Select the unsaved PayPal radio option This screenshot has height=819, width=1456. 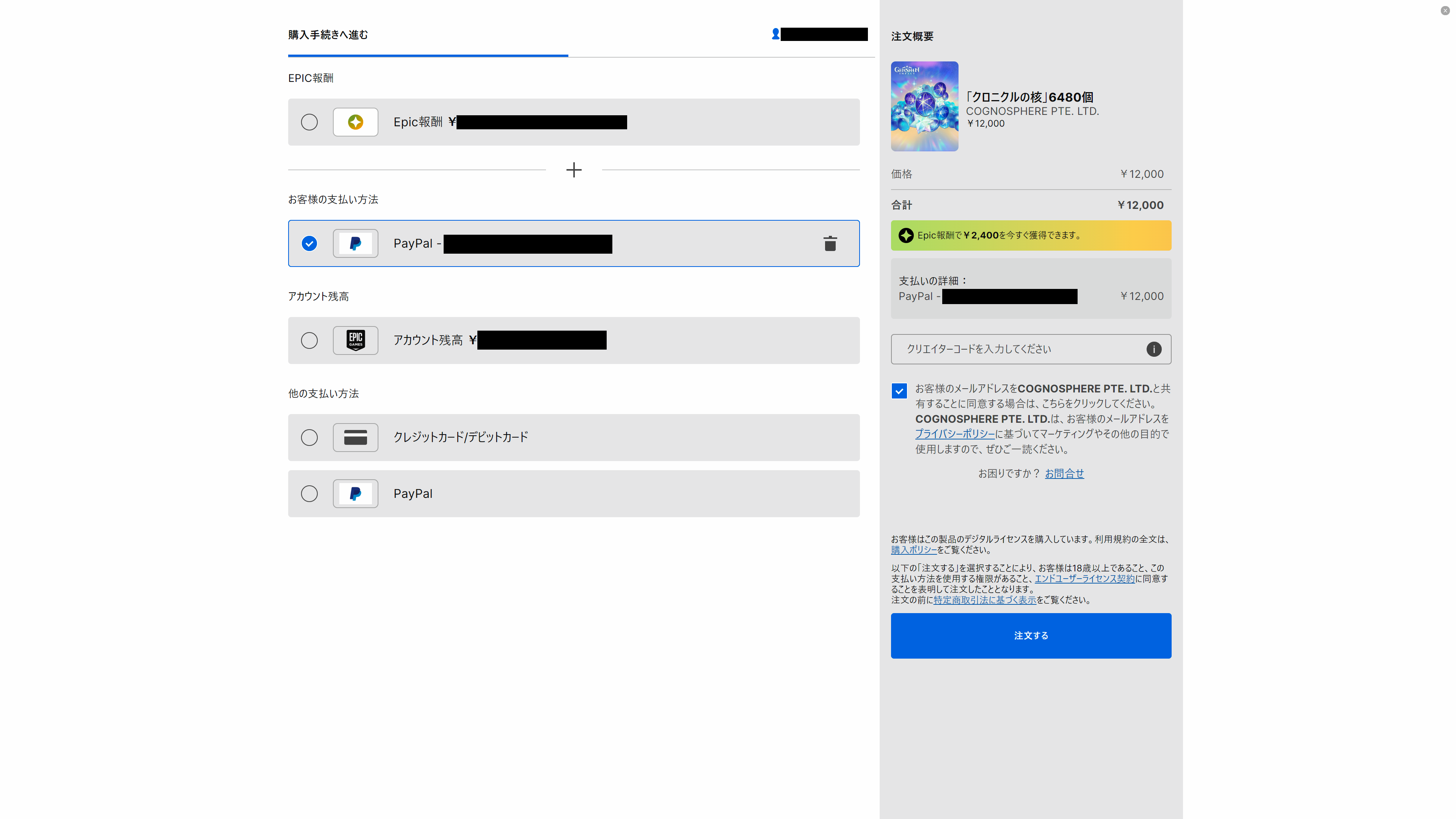pyautogui.click(x=309, y=493)
